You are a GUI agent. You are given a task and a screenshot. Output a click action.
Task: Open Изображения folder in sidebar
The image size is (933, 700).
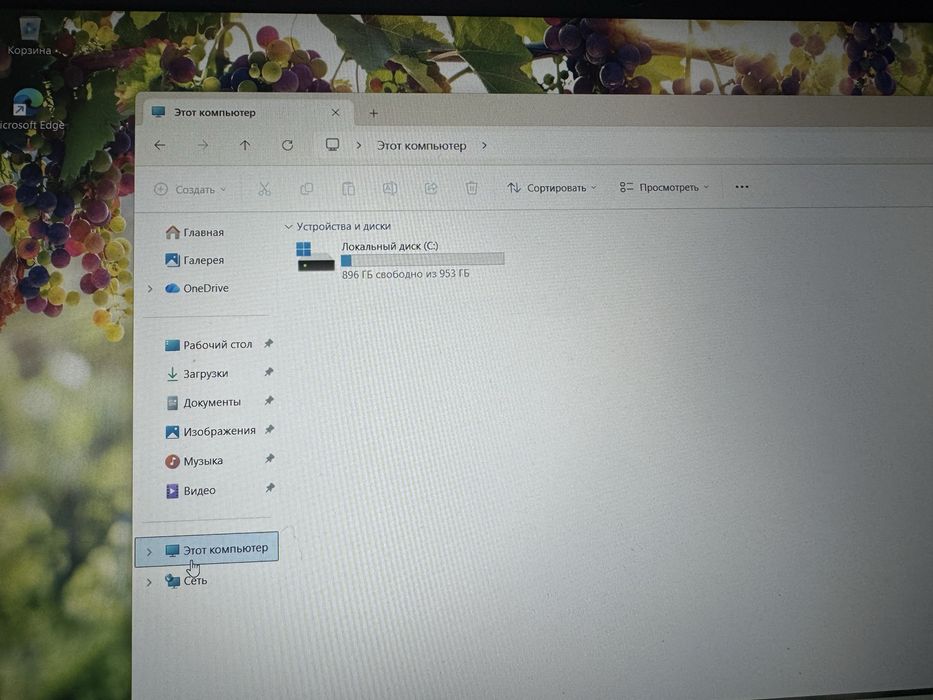(211, 432)
